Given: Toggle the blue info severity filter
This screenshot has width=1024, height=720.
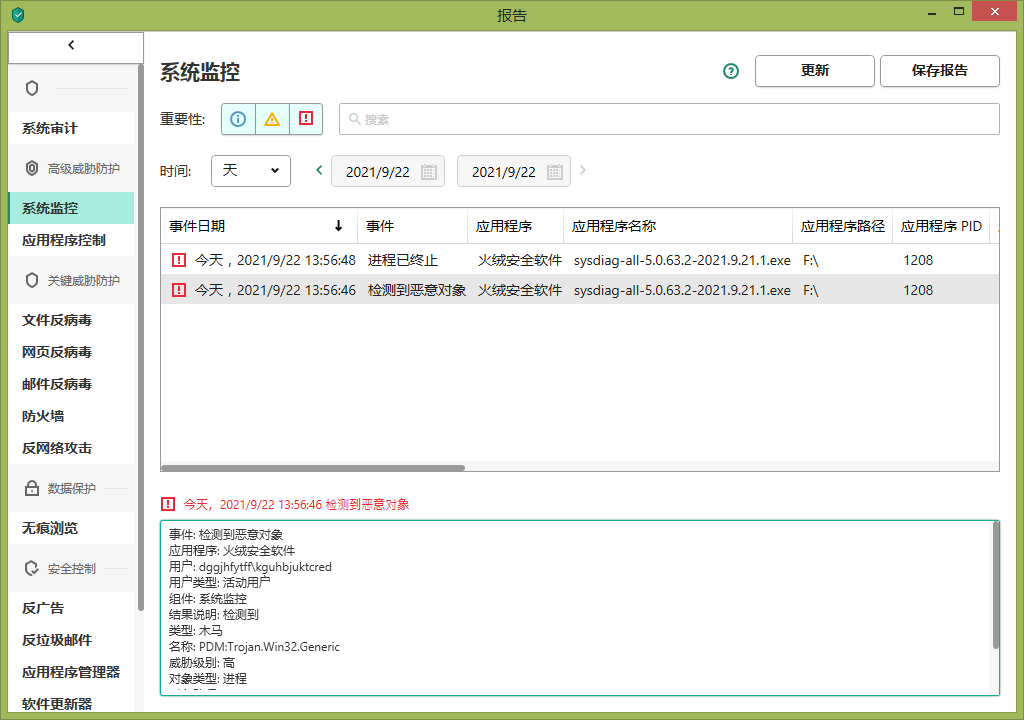Looking at the screenshot, I should [x=237, y=119].
